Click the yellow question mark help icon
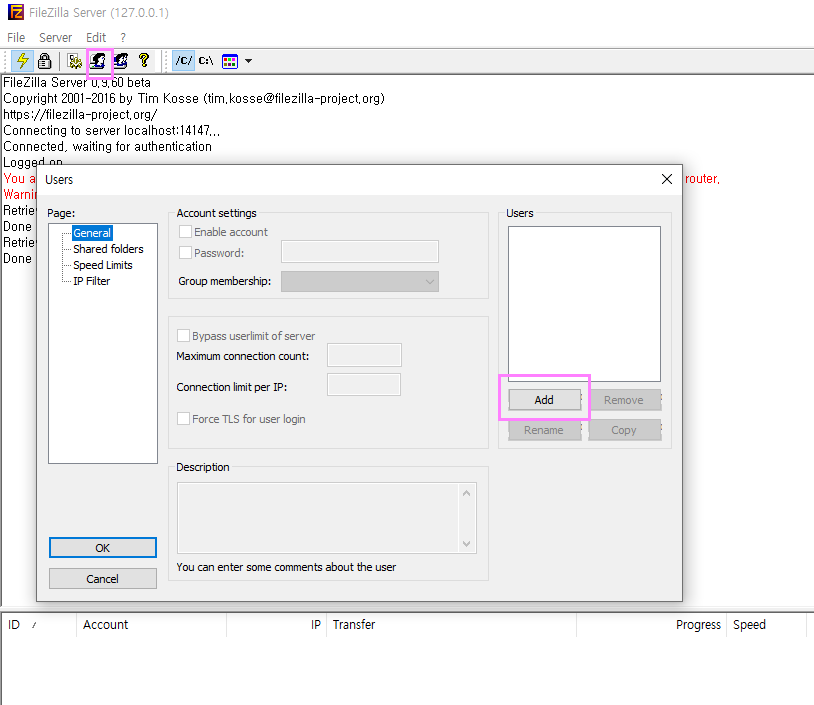 tap(144, 61)
